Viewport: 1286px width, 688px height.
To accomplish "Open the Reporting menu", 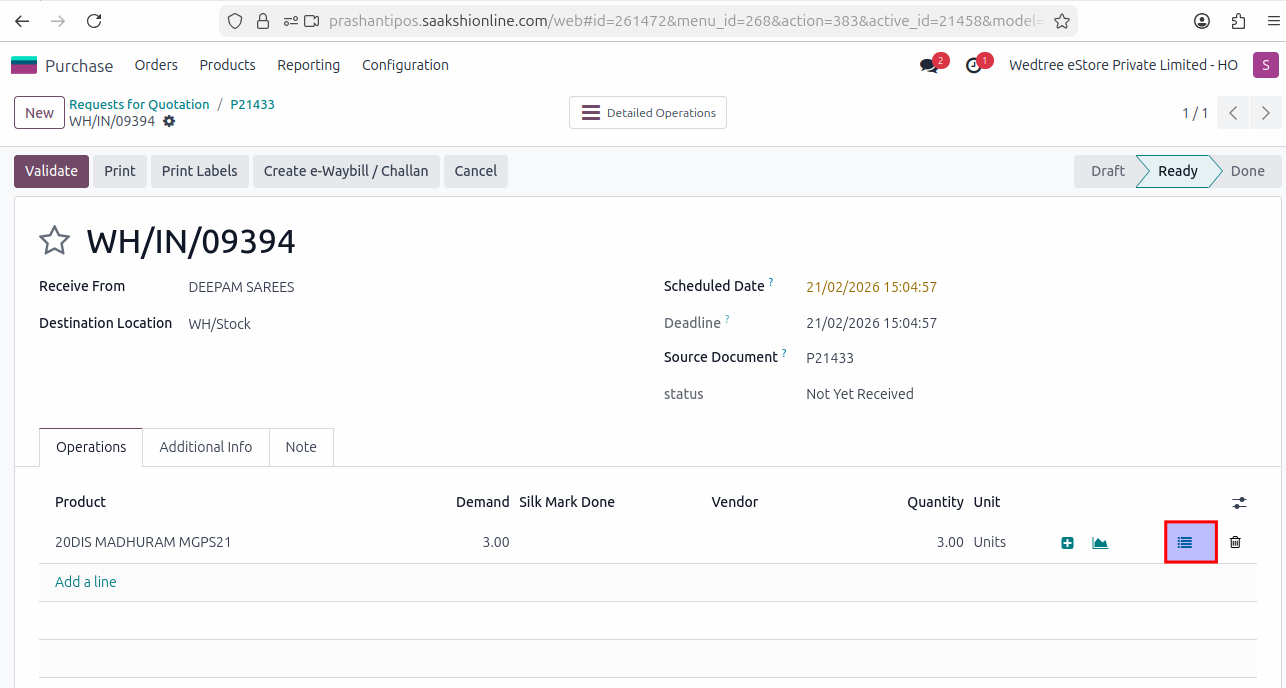I will tap(308, 65).
